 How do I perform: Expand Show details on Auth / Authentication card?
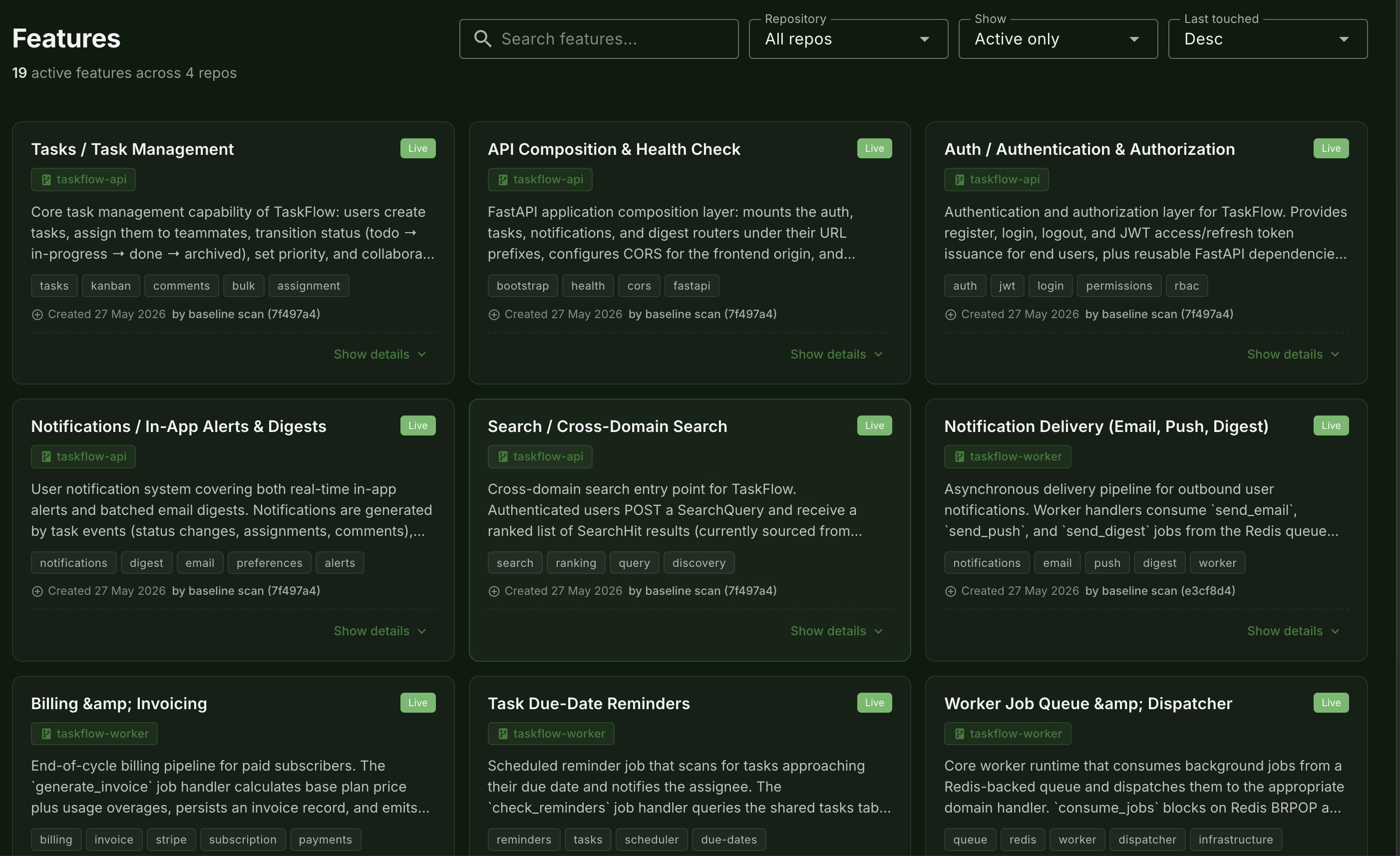1294,354
